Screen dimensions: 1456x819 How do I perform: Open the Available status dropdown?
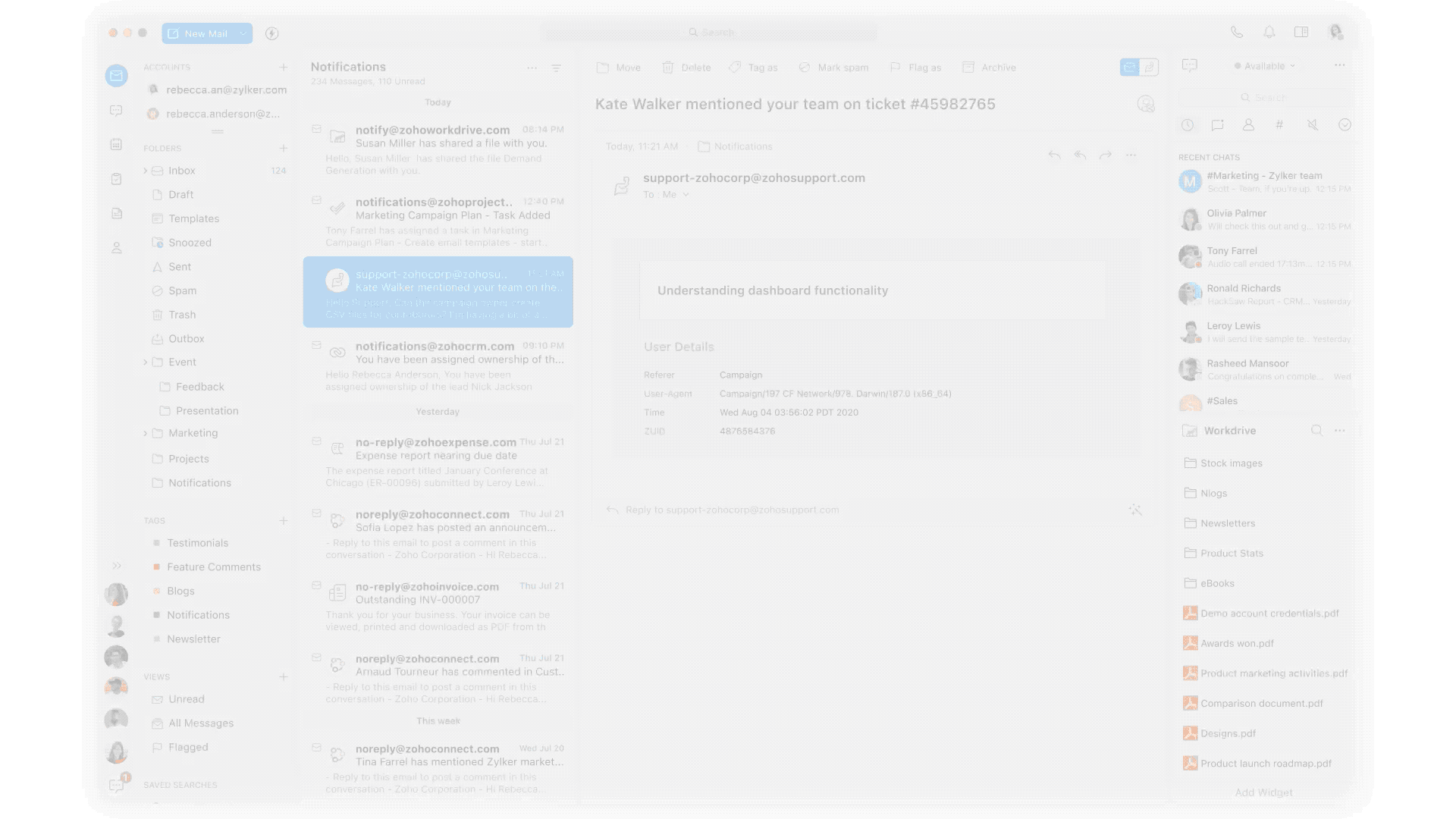(x=1265, y=66)
